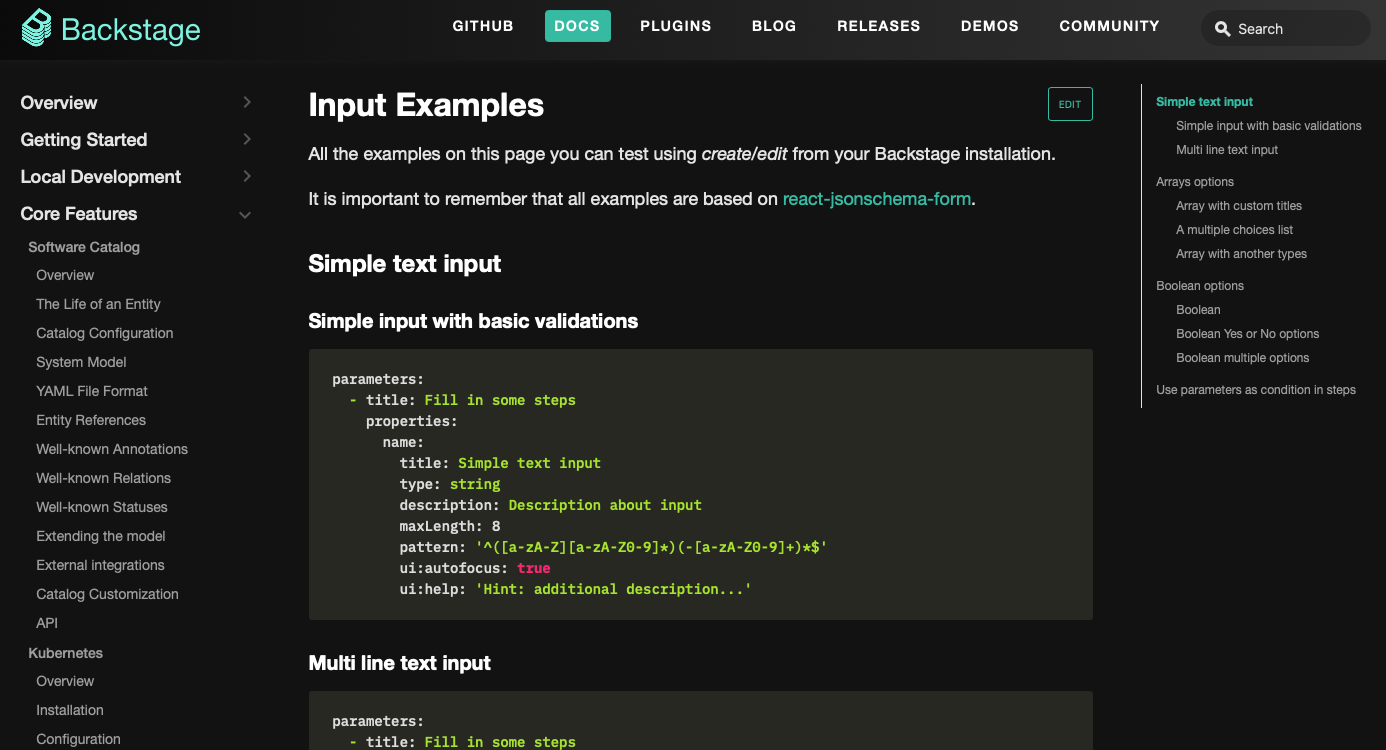The image size is (1386, 750).
Task: Click the Kubernetes subsection label
Action: pos(66,653)
